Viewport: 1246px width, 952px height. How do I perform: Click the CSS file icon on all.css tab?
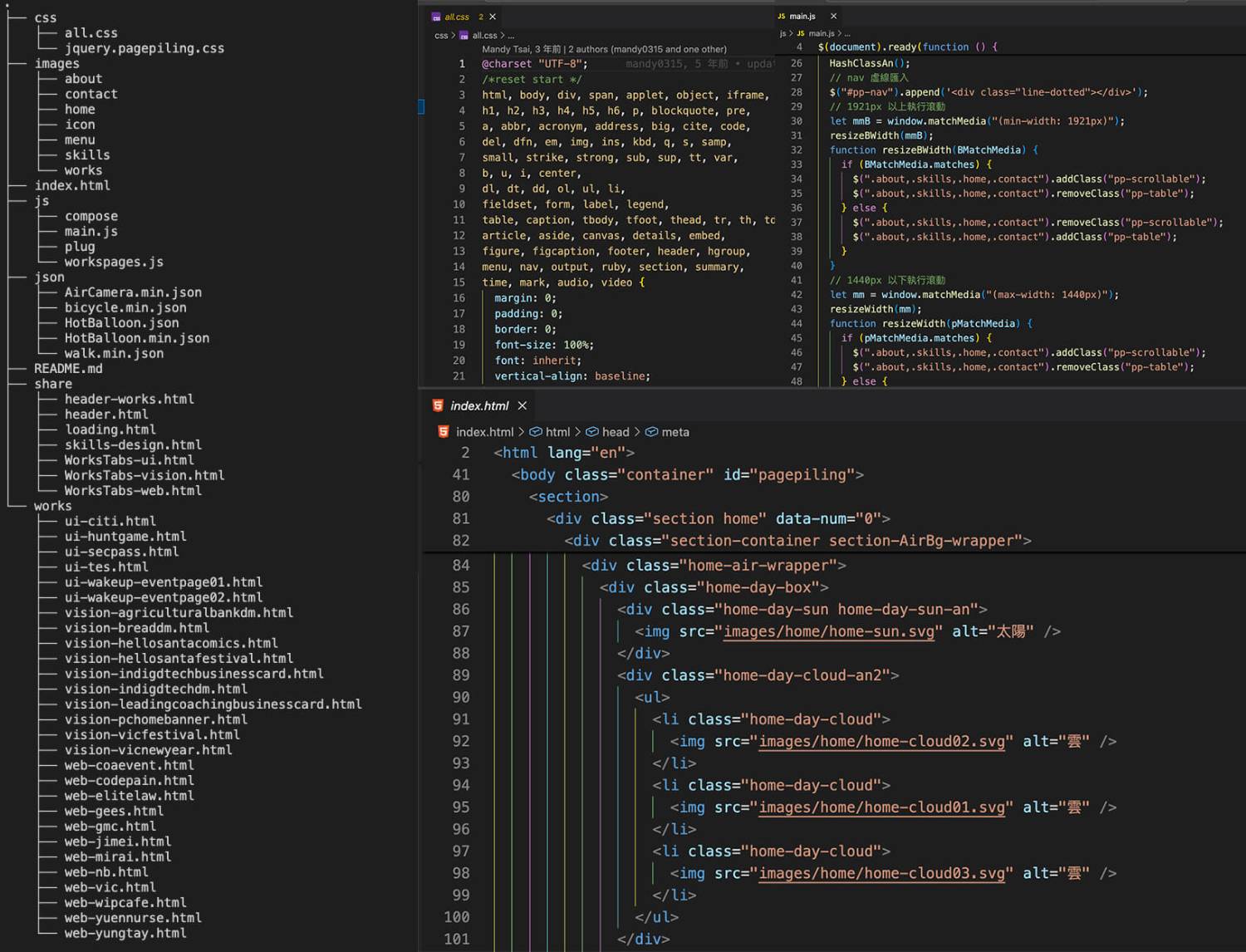tap(436, 17)
